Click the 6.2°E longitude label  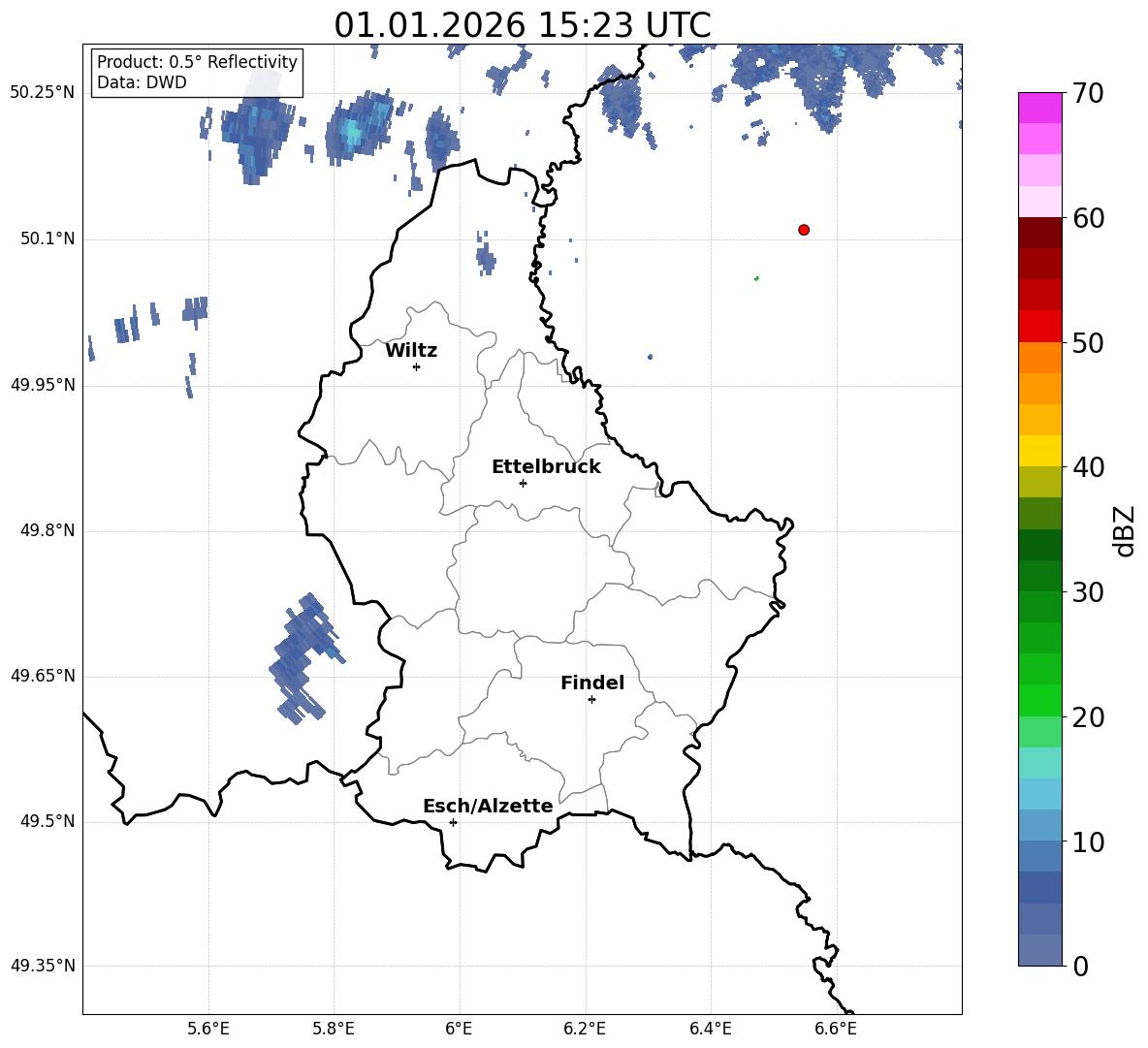coord(585,1029)
